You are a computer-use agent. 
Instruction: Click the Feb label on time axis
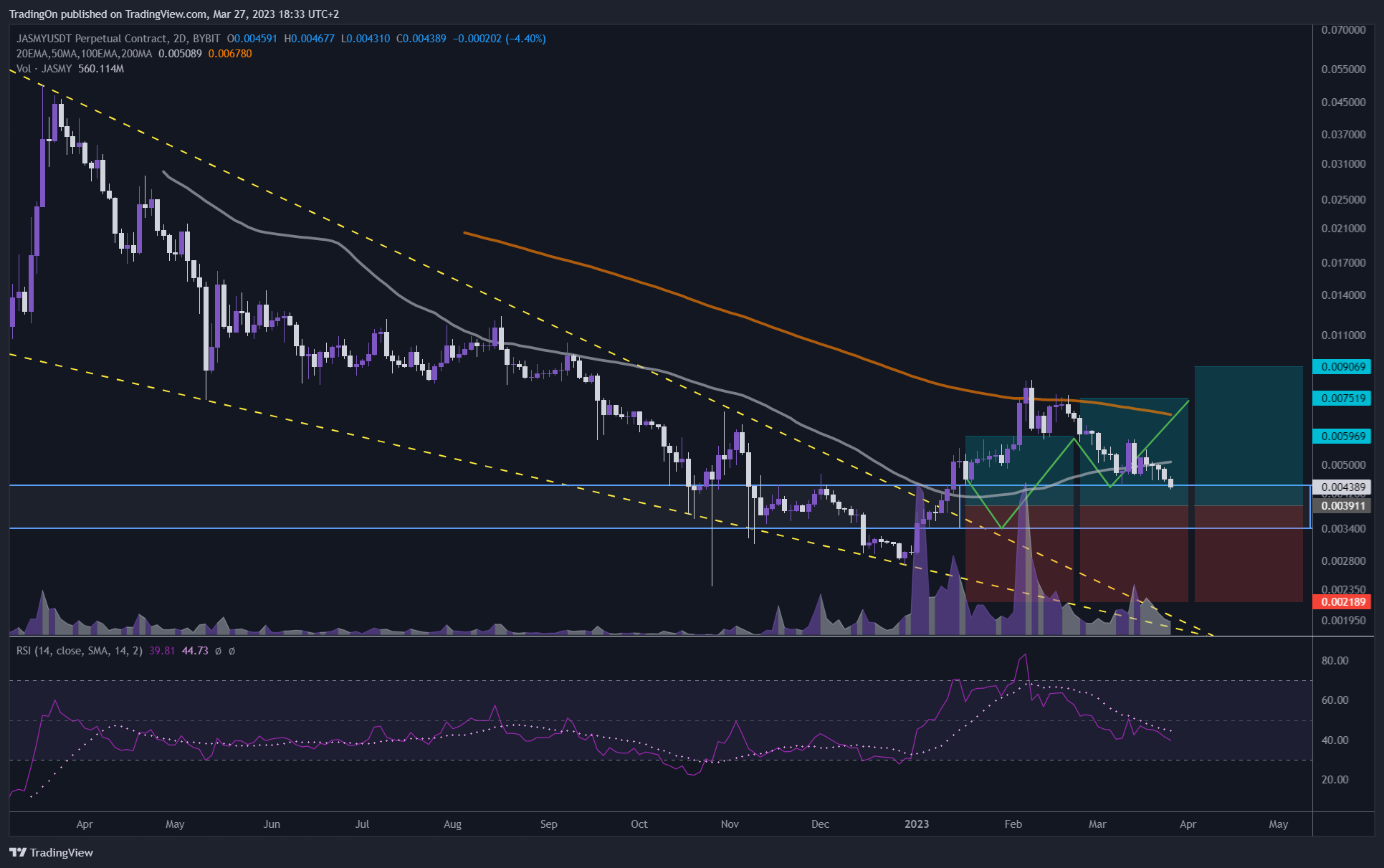point(1013,824)
